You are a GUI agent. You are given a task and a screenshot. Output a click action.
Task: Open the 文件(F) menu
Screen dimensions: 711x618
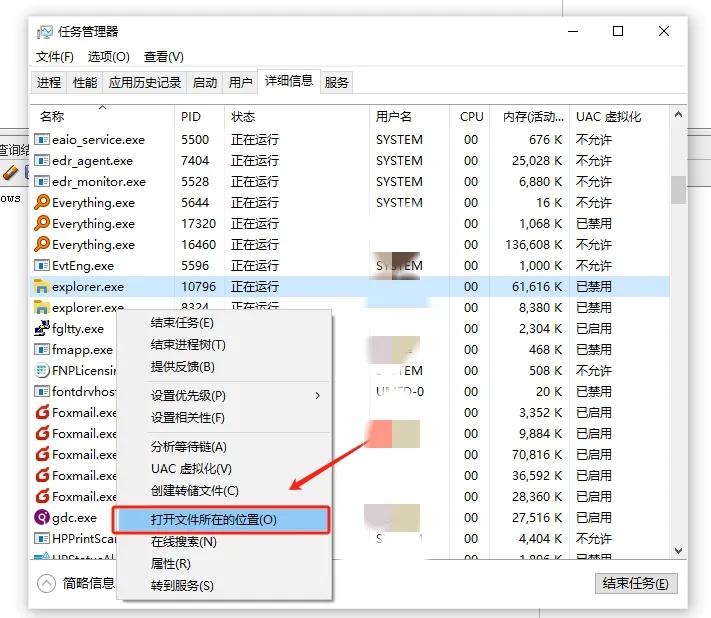click(x=55, y=57)
